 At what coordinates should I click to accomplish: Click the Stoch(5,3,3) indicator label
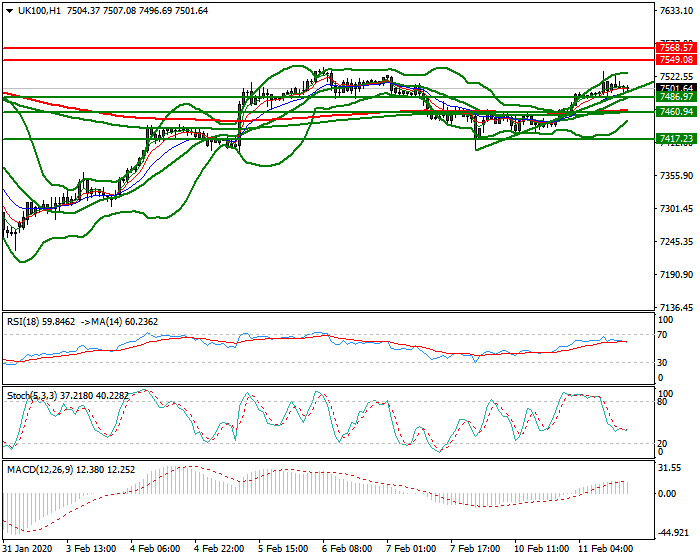(33, 397)
